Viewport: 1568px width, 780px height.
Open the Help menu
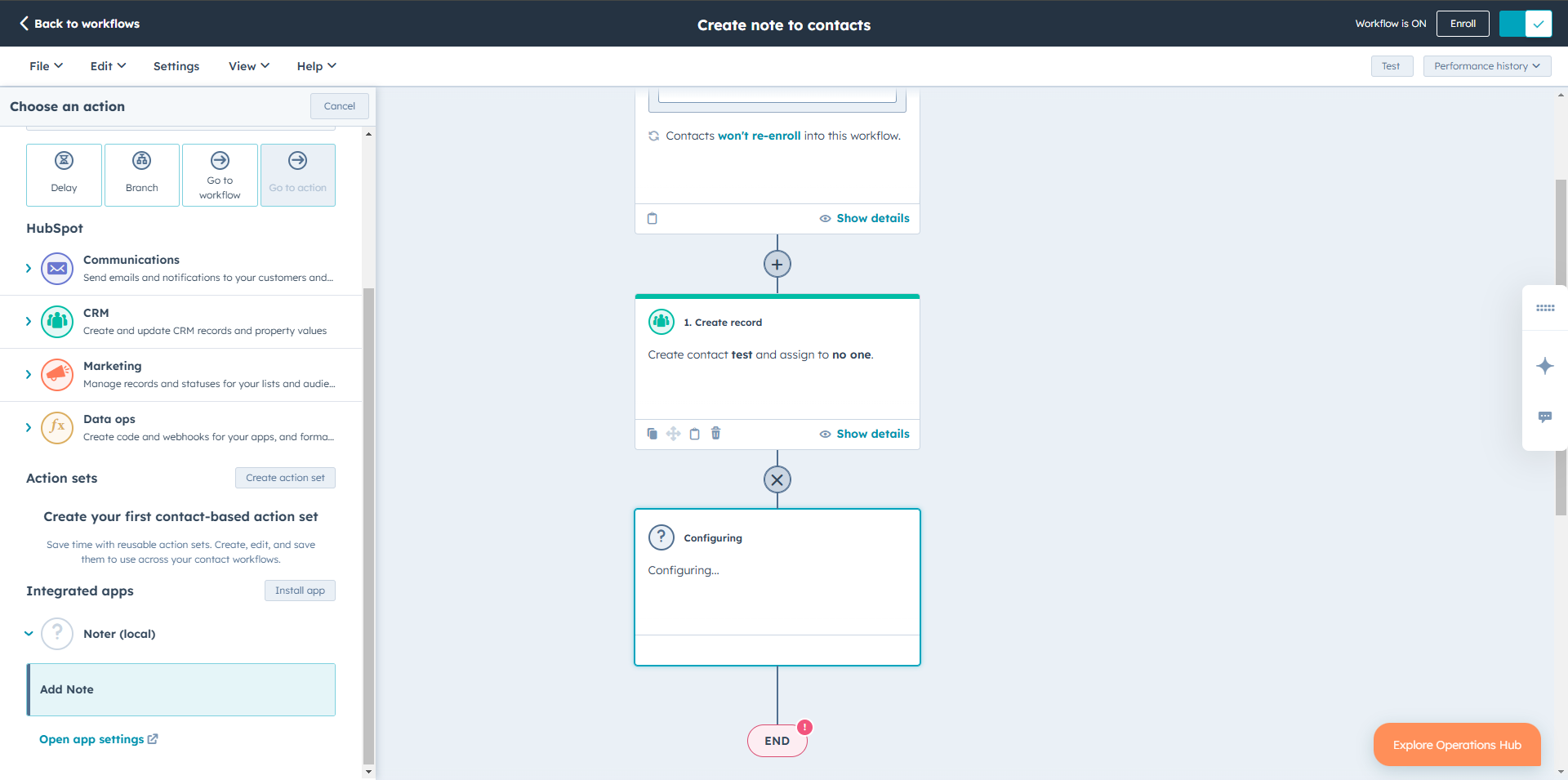pyautogui.click(x=315, y=65)
